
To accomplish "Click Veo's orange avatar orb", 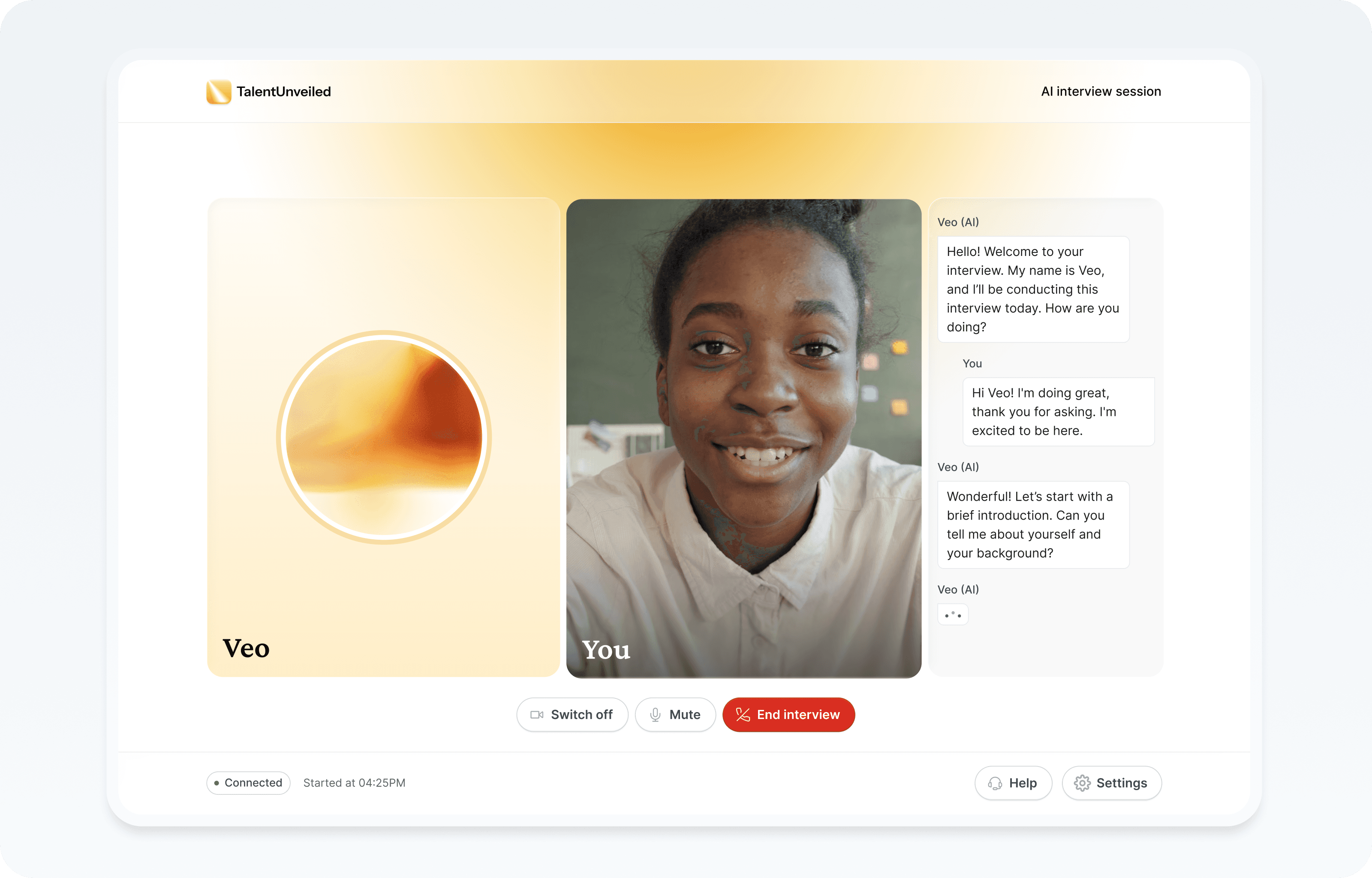I will (384, 437).
